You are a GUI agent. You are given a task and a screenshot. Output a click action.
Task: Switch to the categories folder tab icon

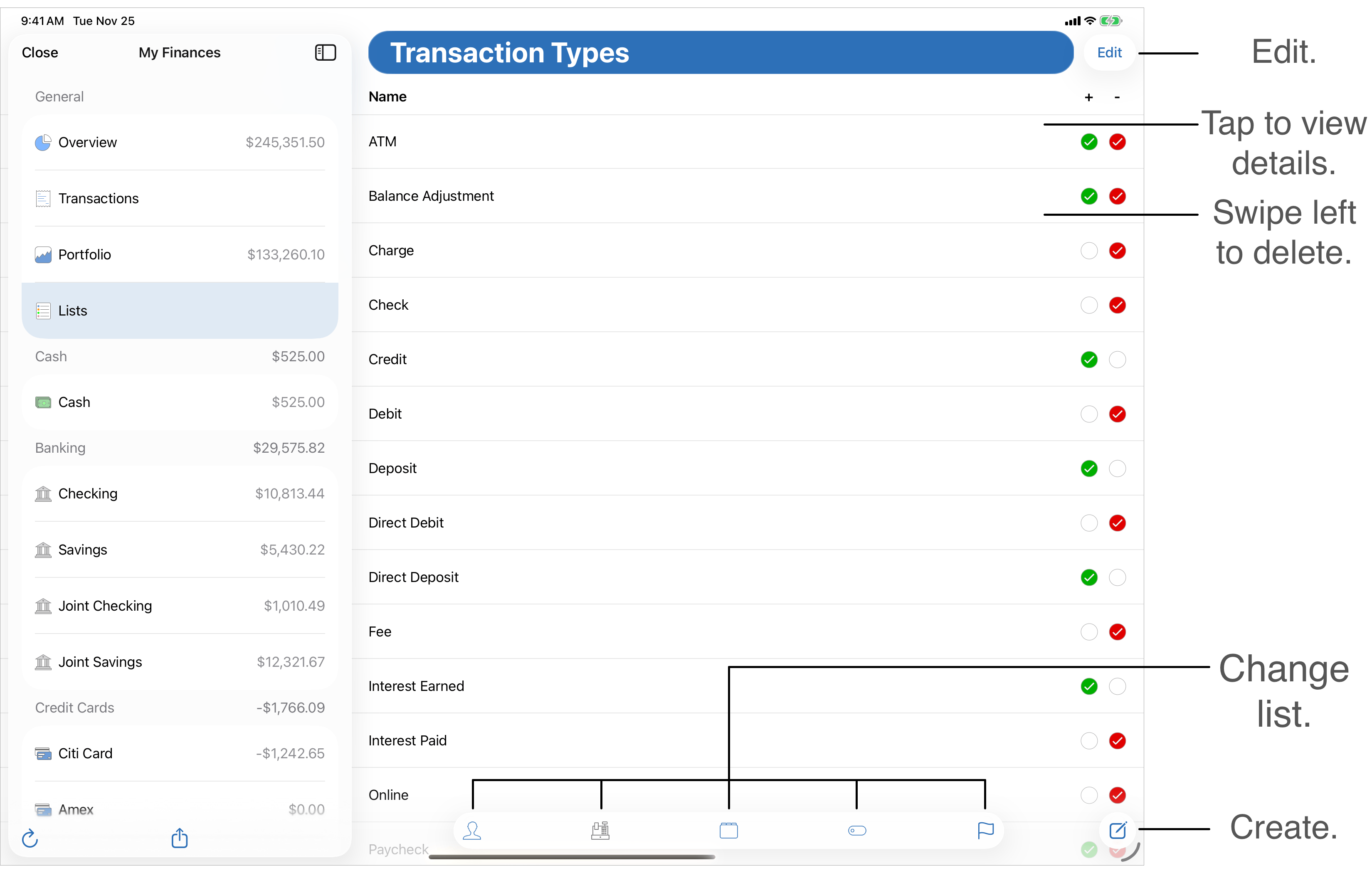point(728,830)
